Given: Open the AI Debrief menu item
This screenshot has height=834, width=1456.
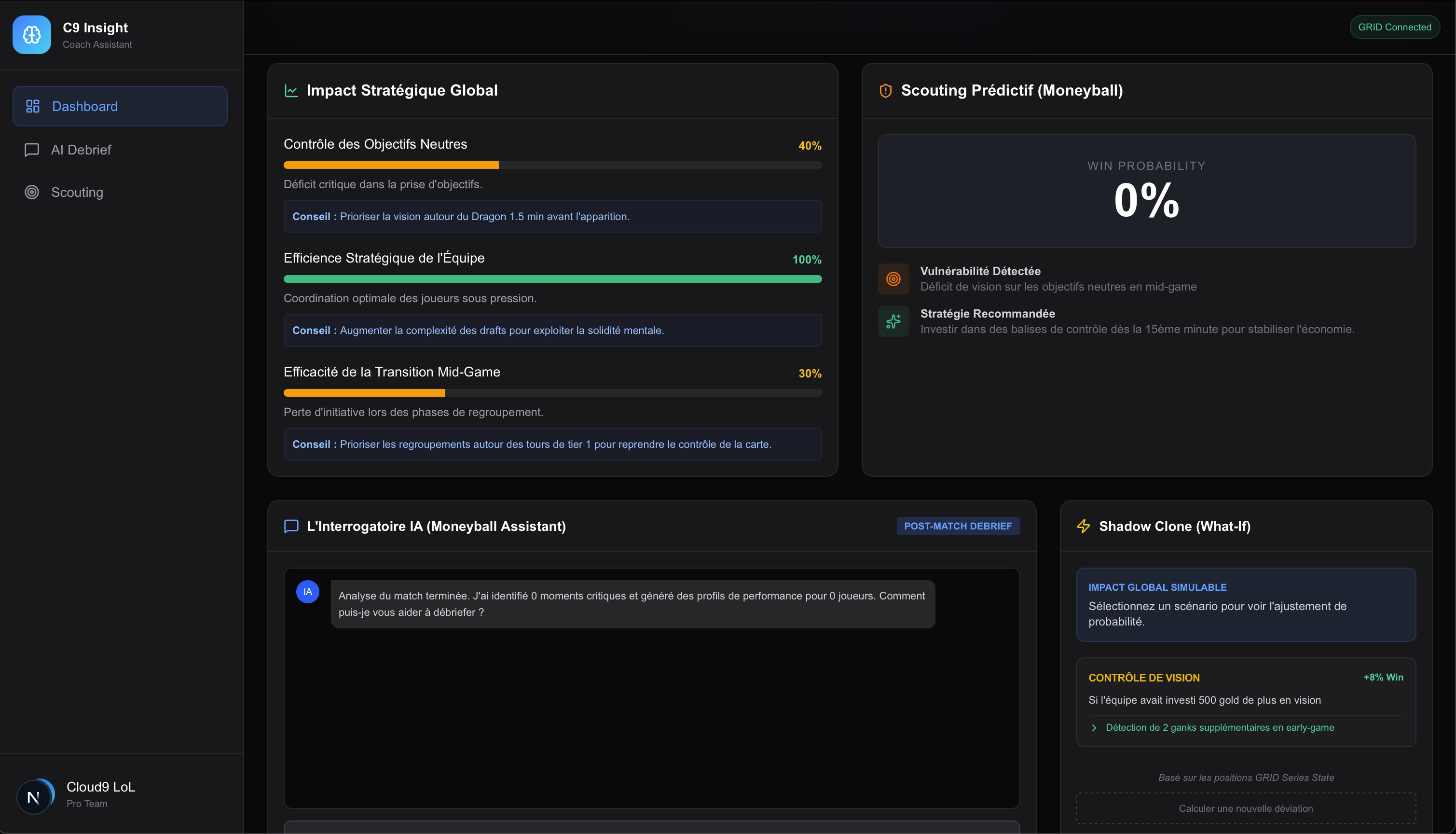Looking at the screenshot, I should pyautogui.click(x=81, y=150).
